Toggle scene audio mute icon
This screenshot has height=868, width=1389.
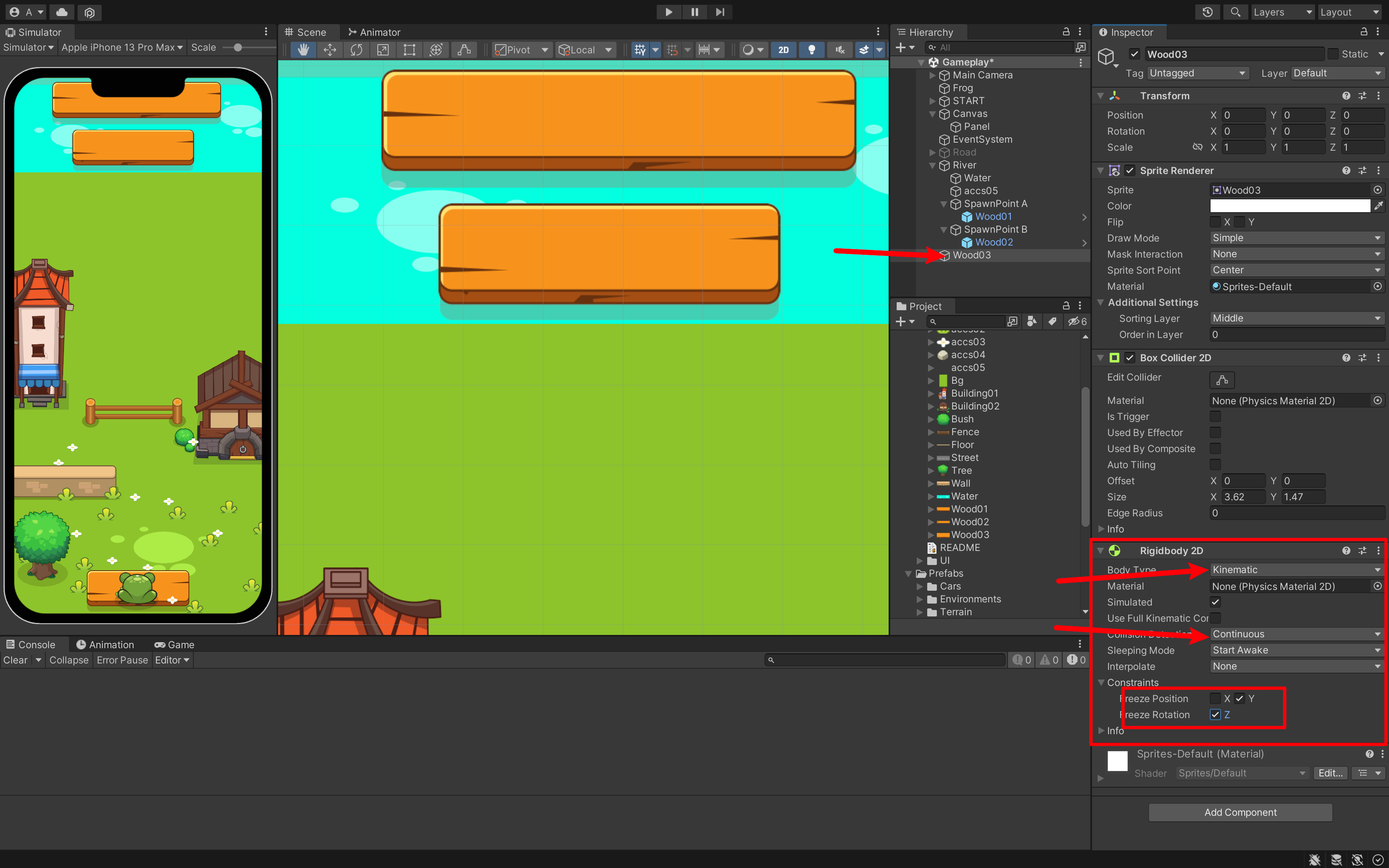pos(840,50)
